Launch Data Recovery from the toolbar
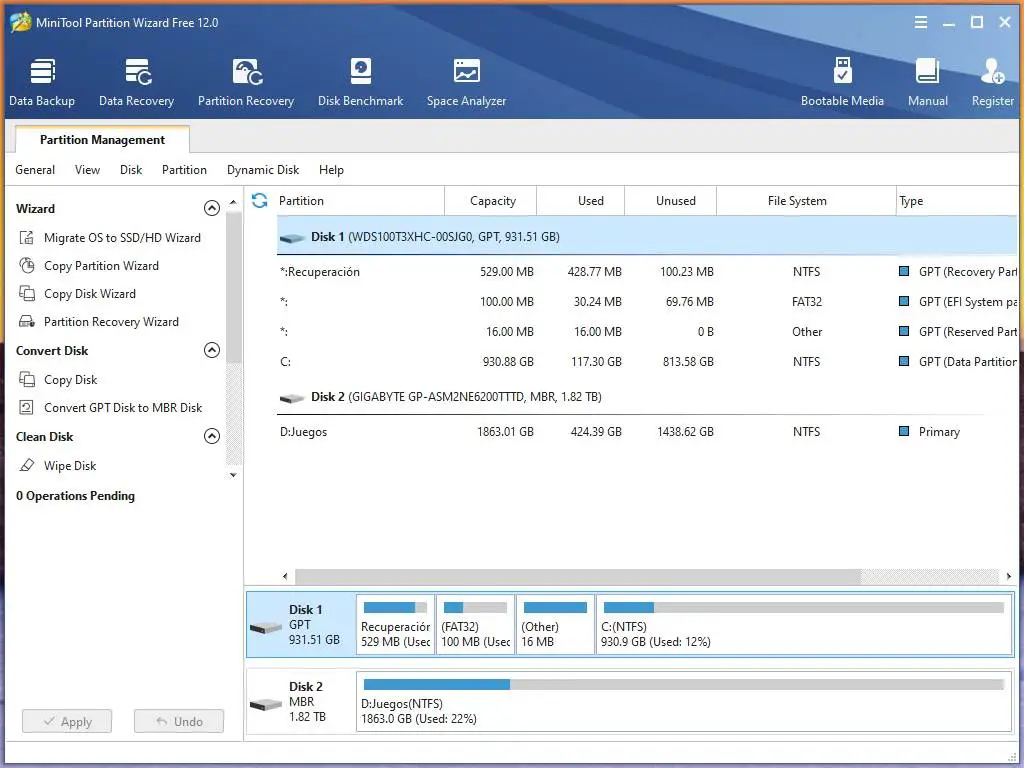Screen dimensions: 1024x768 point(136,82)
